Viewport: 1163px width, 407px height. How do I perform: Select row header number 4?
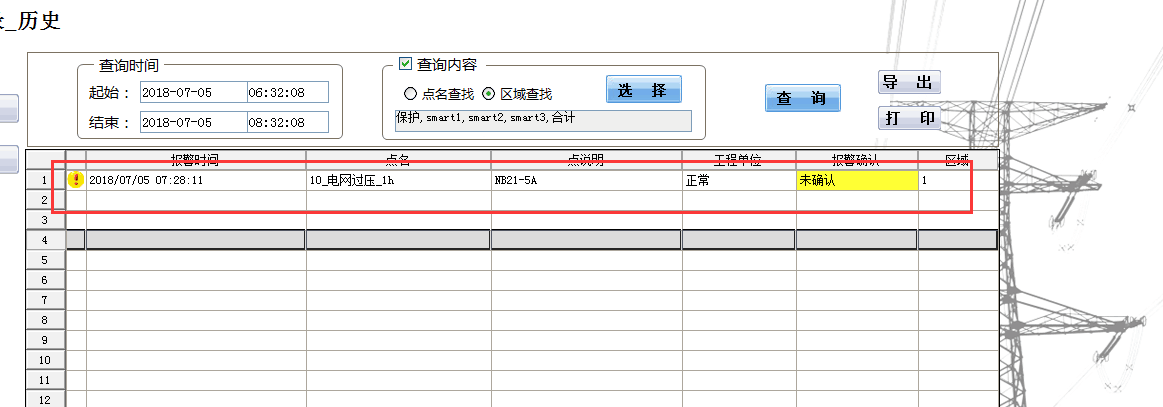click(44, 240)
